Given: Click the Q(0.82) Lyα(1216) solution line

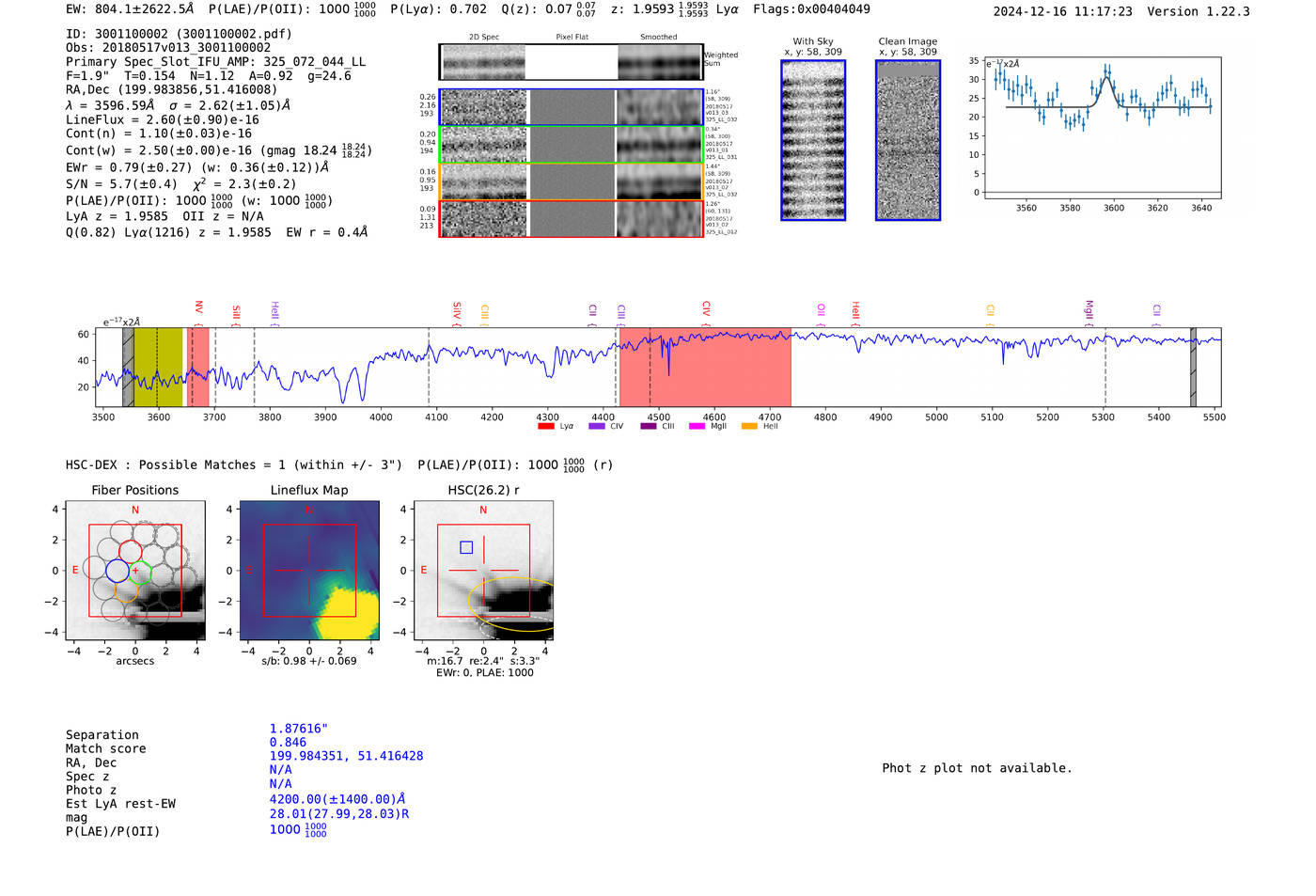Looking at the screenshot, I should click(217, 231).
